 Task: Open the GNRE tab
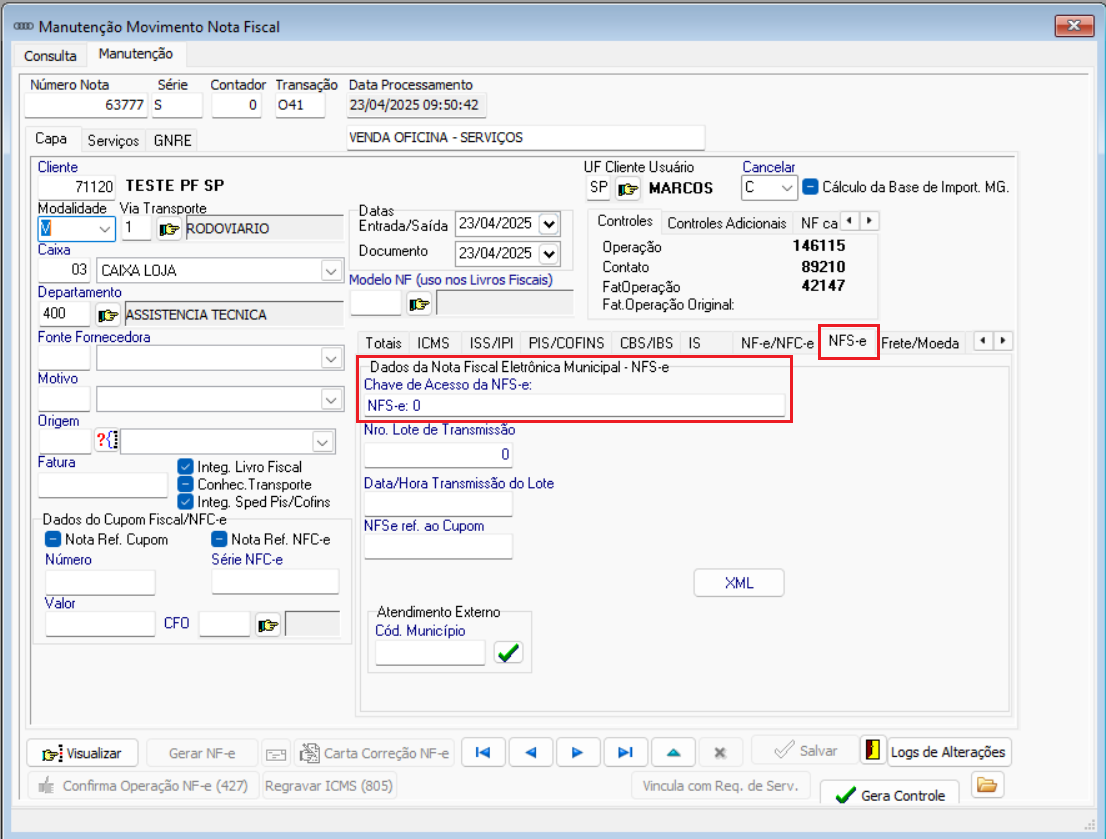(172, 140)
